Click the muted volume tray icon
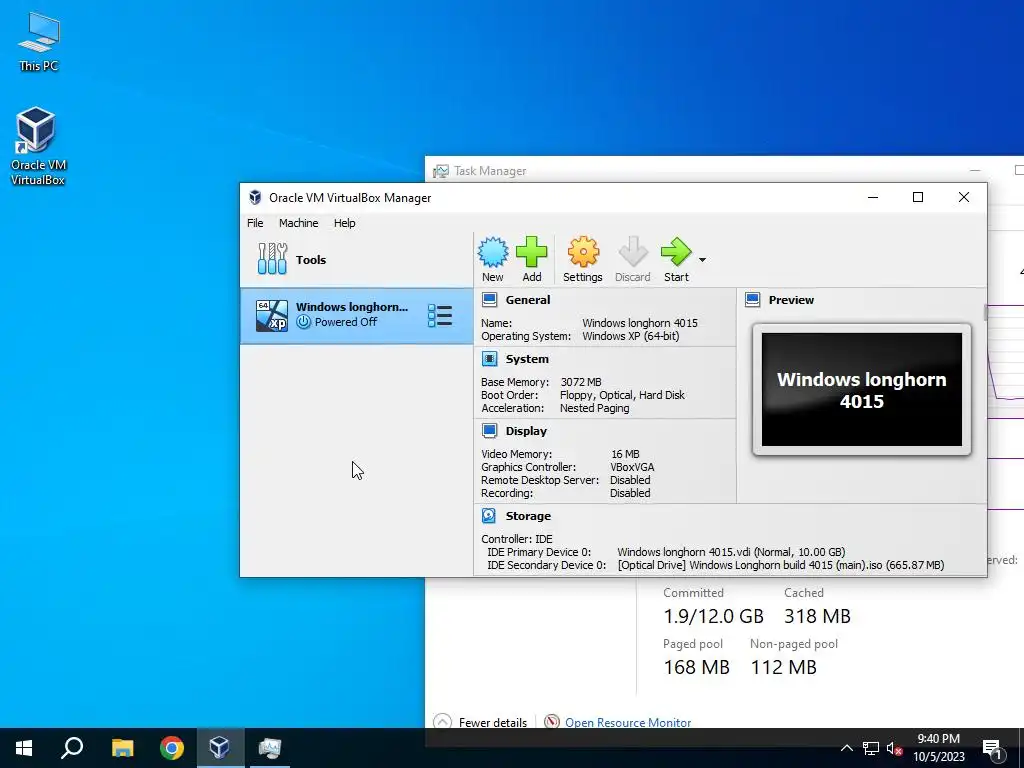The width and height of the screenshot is (1024, 768). (x=894, y=748)
